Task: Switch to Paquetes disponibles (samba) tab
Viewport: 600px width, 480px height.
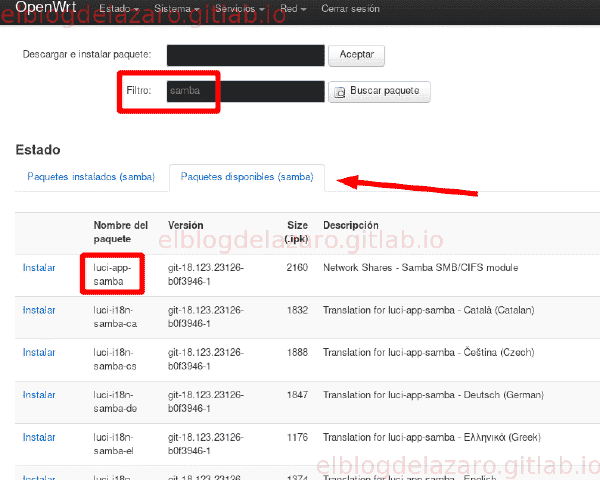Action: 247,177
